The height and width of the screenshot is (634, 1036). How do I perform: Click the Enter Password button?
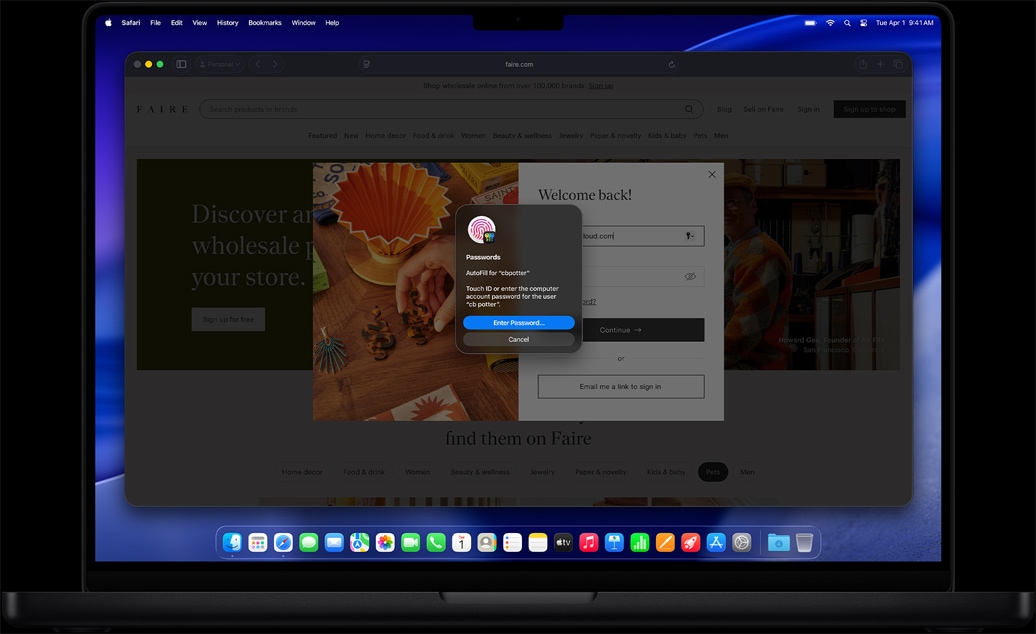click(x=519, y=322)
